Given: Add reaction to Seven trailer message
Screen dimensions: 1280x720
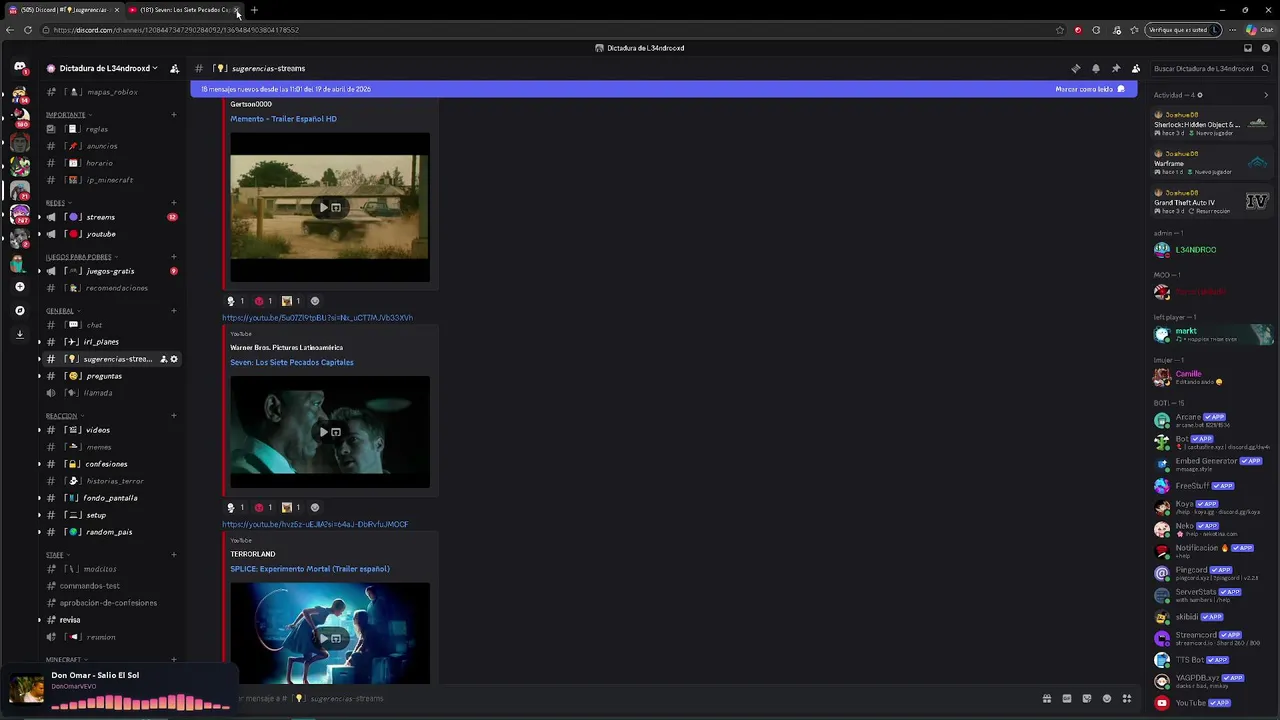Looking at the screenshot, I should 315,507.
